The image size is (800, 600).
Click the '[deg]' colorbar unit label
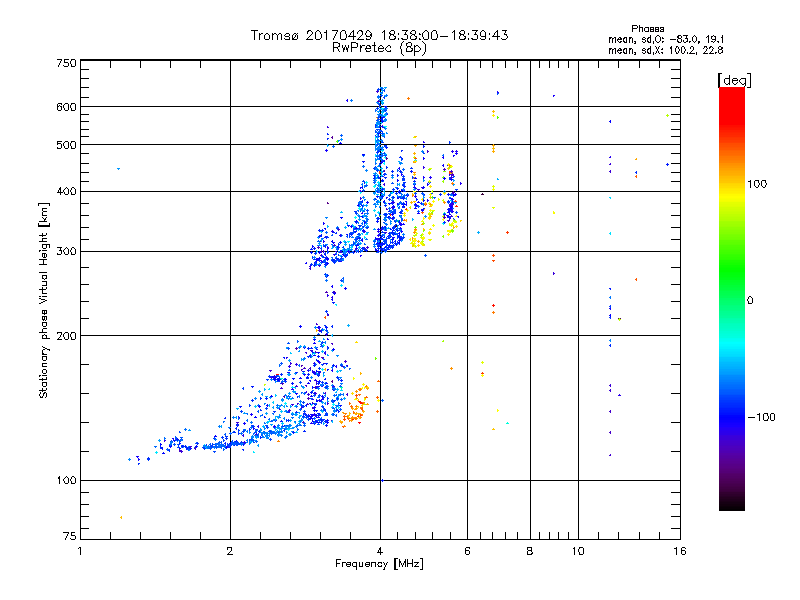point(734,80)
